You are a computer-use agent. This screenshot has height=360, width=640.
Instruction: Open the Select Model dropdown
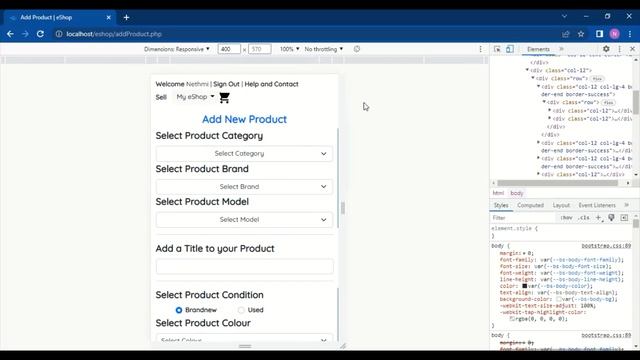tap(244, 220)
